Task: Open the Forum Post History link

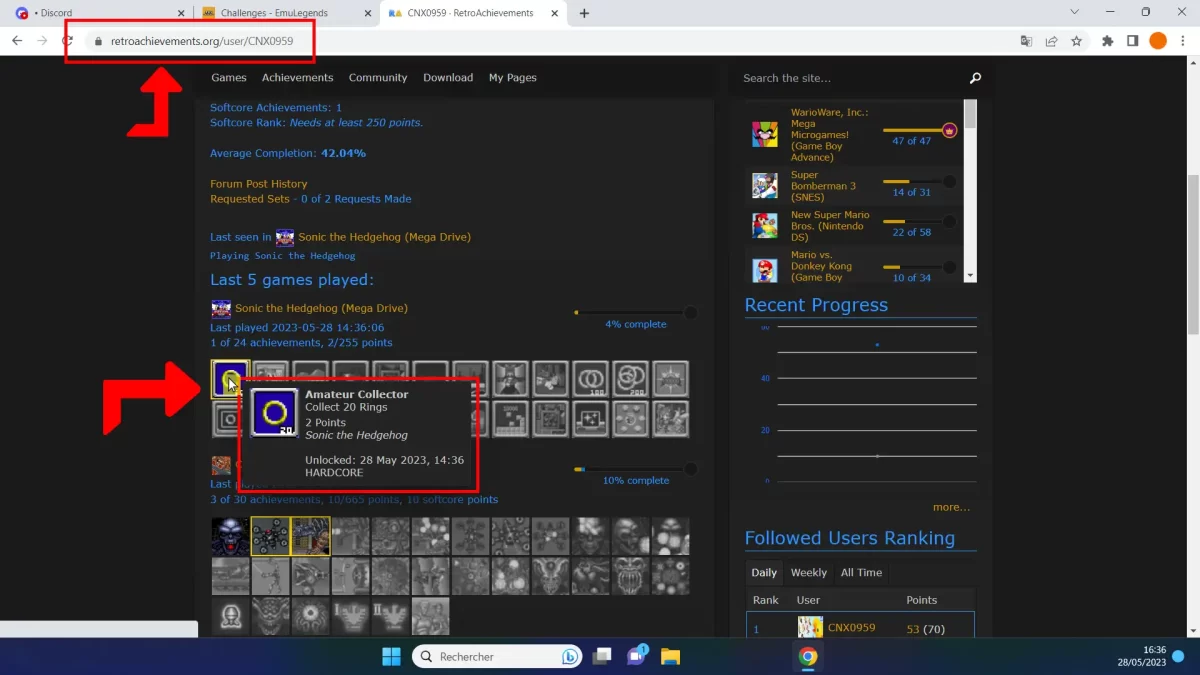Action: (x=259, y=184)
